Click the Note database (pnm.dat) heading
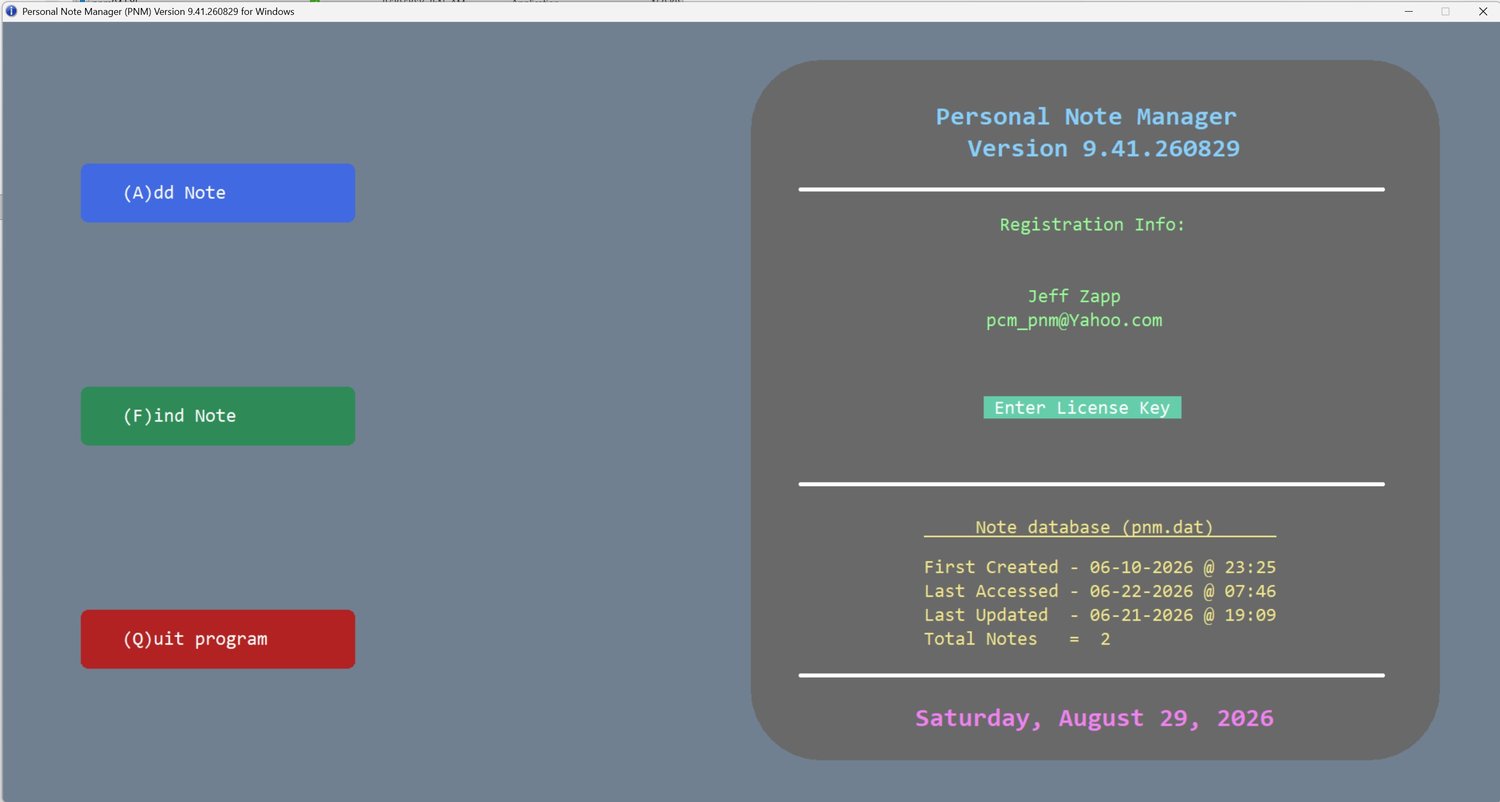1500x802 pixels. 1094,527
